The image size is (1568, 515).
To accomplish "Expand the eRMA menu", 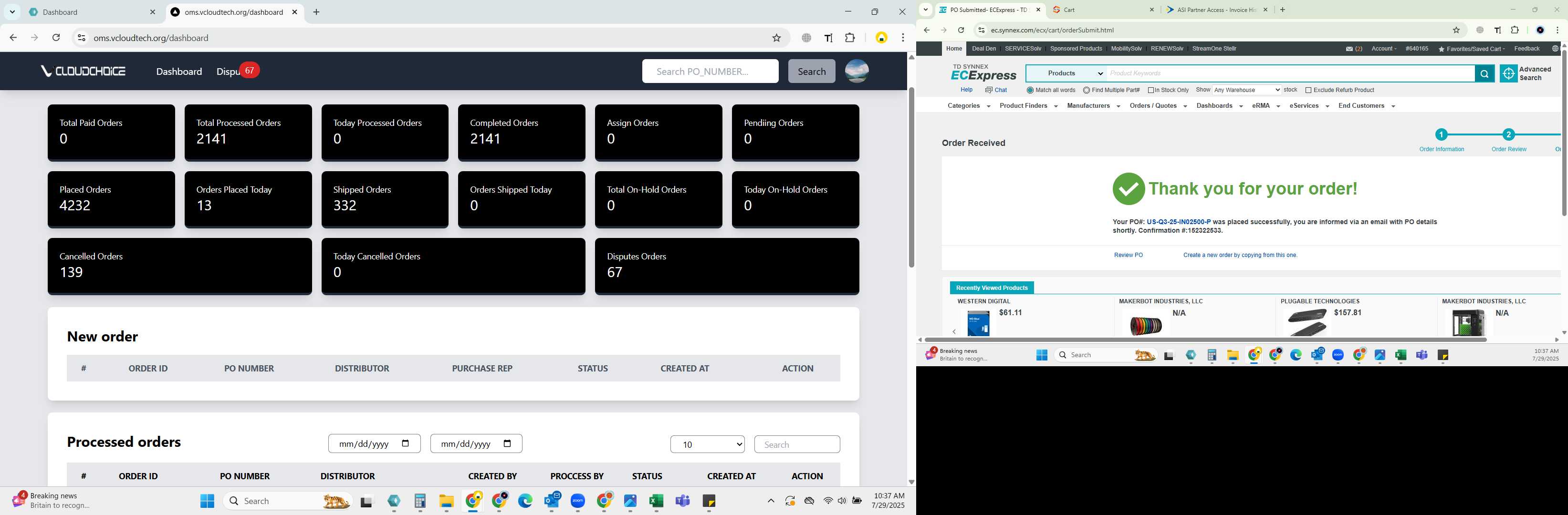I will 1265,106.
